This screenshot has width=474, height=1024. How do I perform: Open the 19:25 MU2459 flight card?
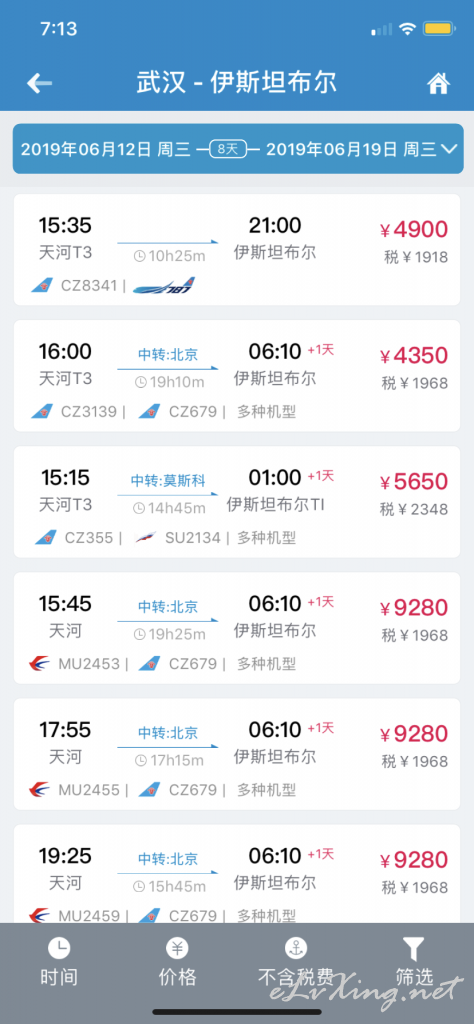point(237,874)
